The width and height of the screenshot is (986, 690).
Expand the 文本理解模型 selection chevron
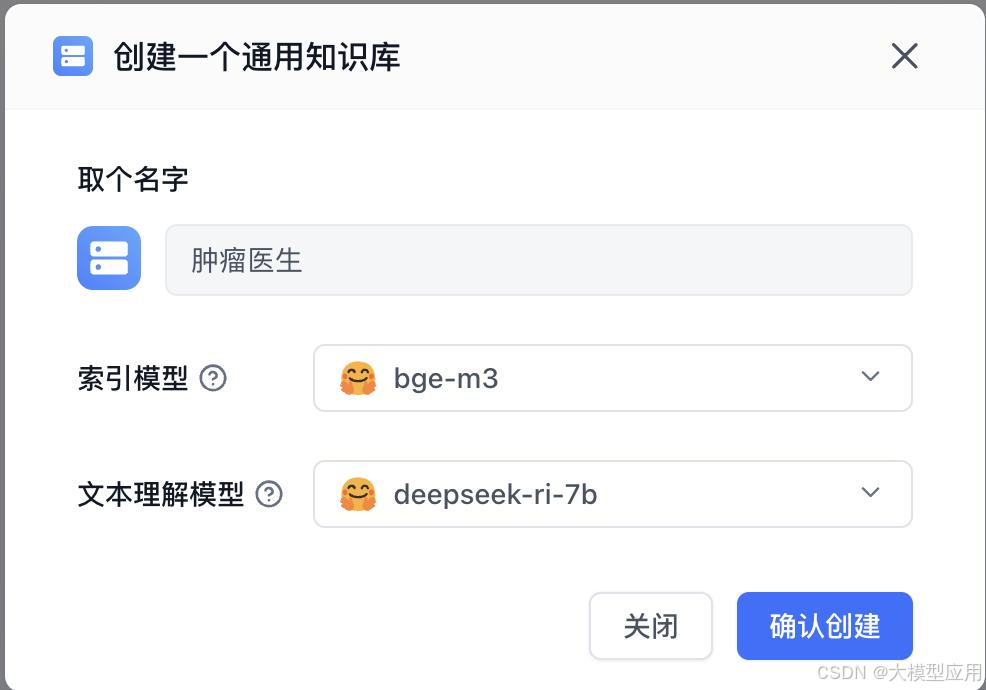870,492
